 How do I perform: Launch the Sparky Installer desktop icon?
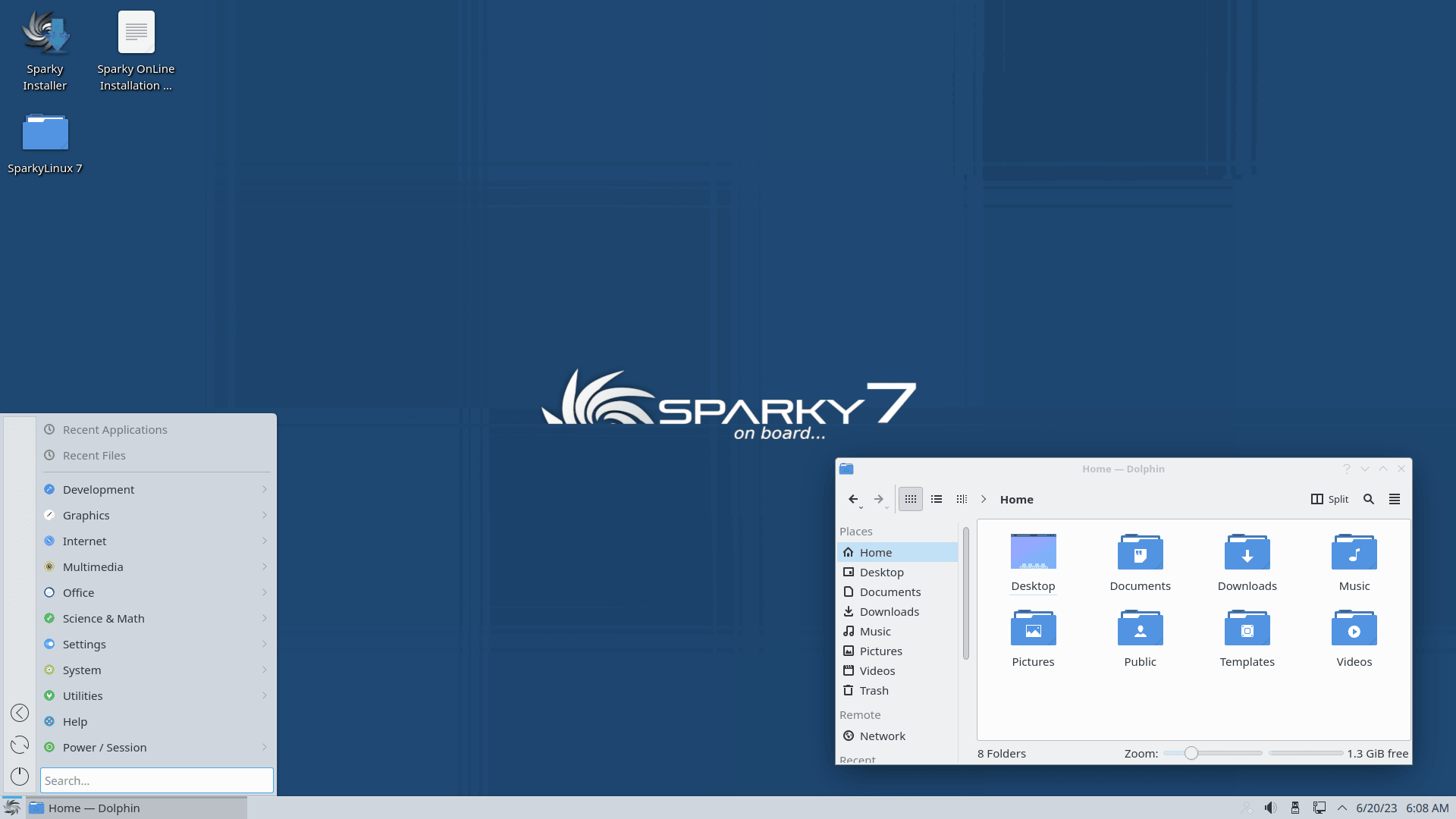point(45,34)
